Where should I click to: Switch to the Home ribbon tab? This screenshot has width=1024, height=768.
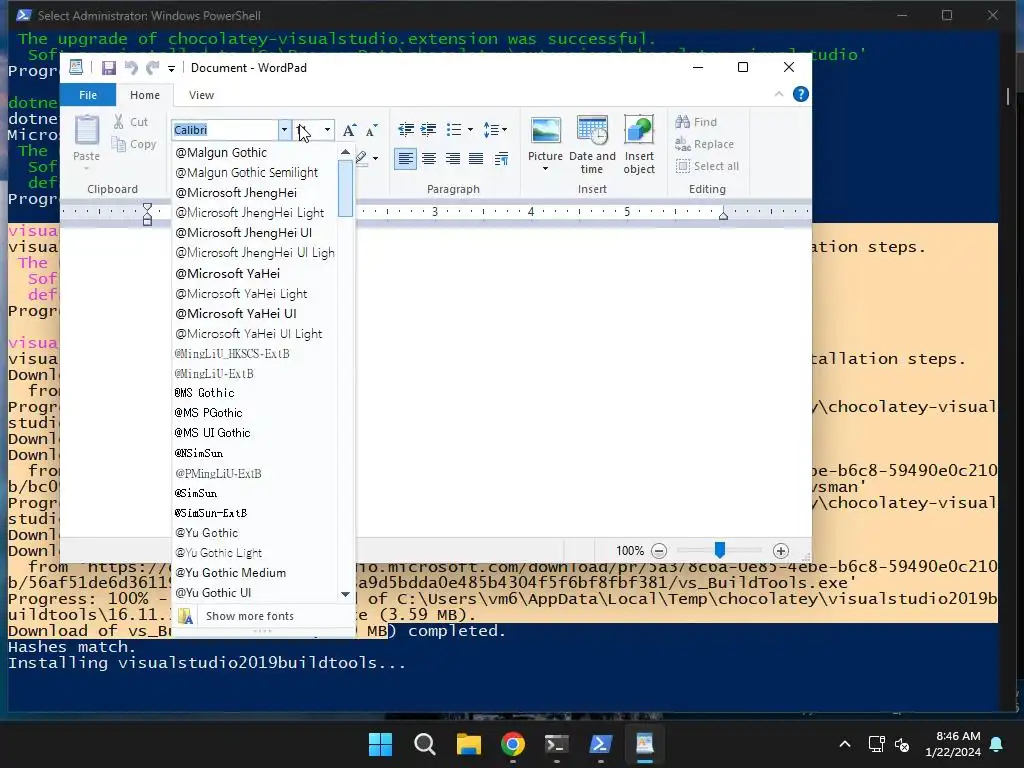pos(145,95)
